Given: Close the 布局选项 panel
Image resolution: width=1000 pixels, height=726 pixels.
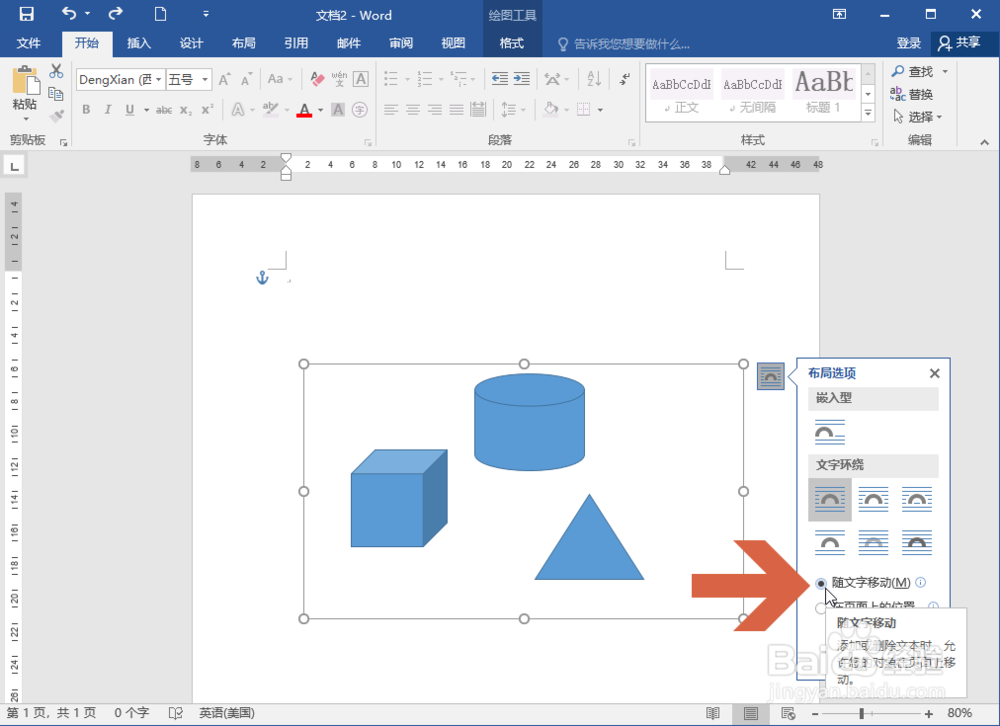Looking at the screenshot, I should 934,373.
